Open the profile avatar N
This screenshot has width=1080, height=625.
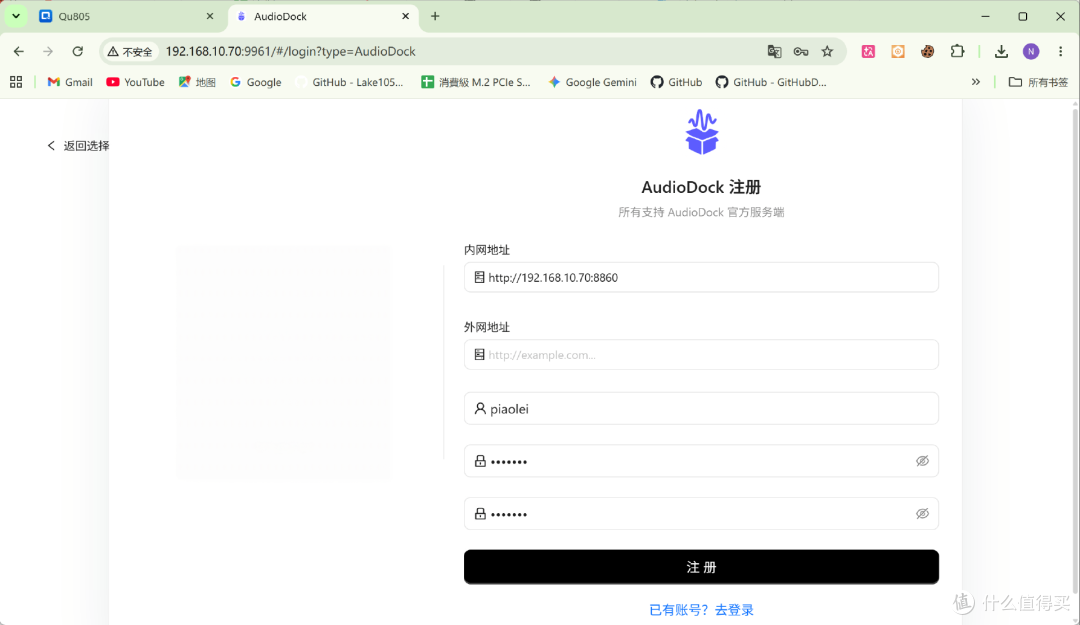(1030, 51)
